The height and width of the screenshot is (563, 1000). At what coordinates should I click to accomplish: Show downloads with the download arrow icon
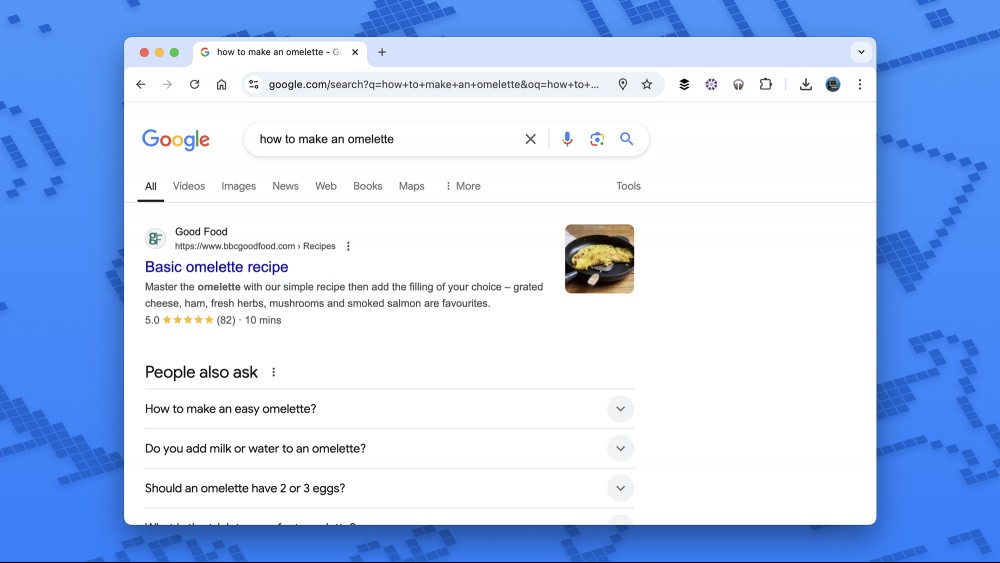coord(805,84)
